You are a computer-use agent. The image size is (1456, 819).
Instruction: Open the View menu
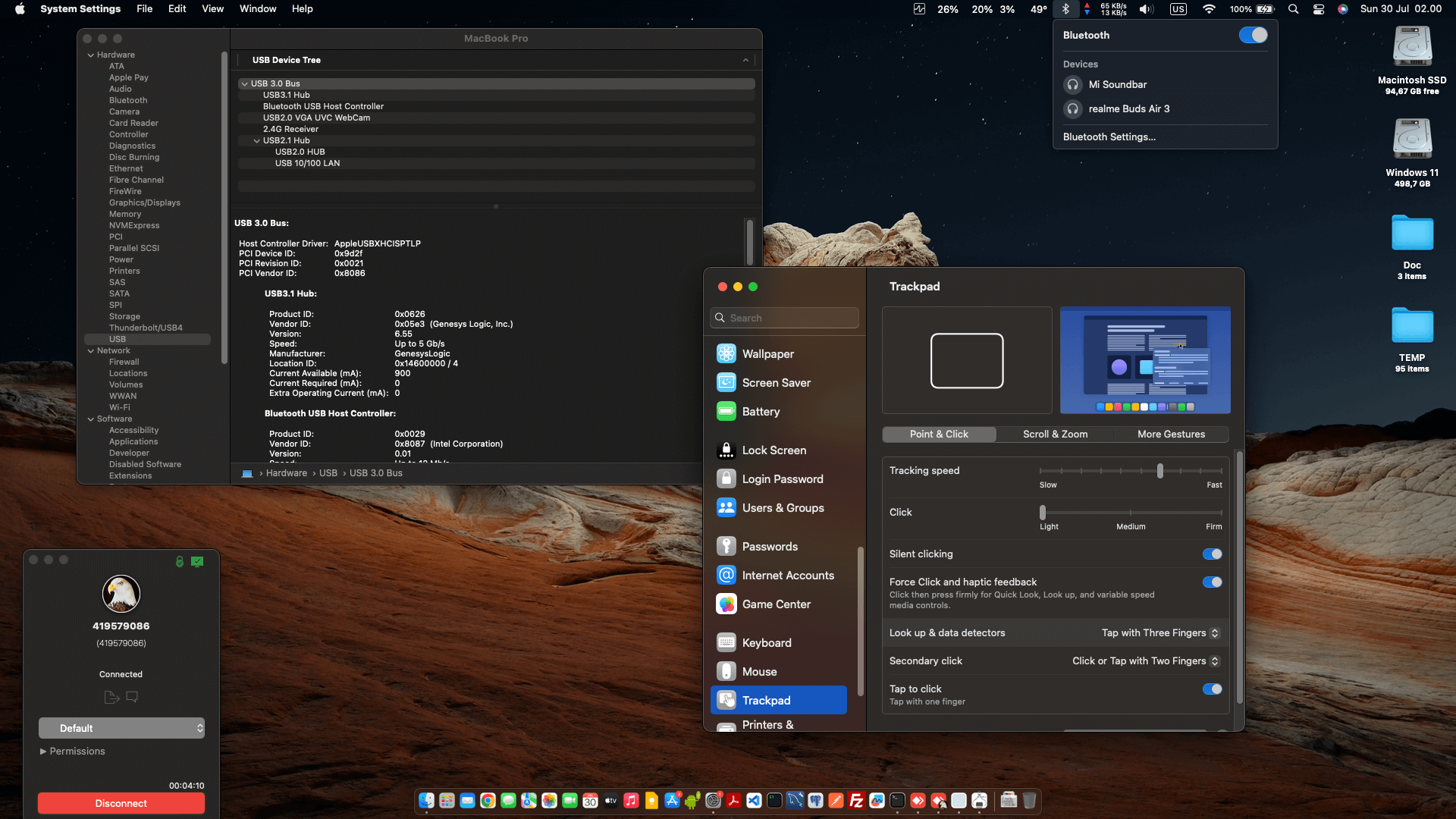pyautogui.click(x=212, y=9)
